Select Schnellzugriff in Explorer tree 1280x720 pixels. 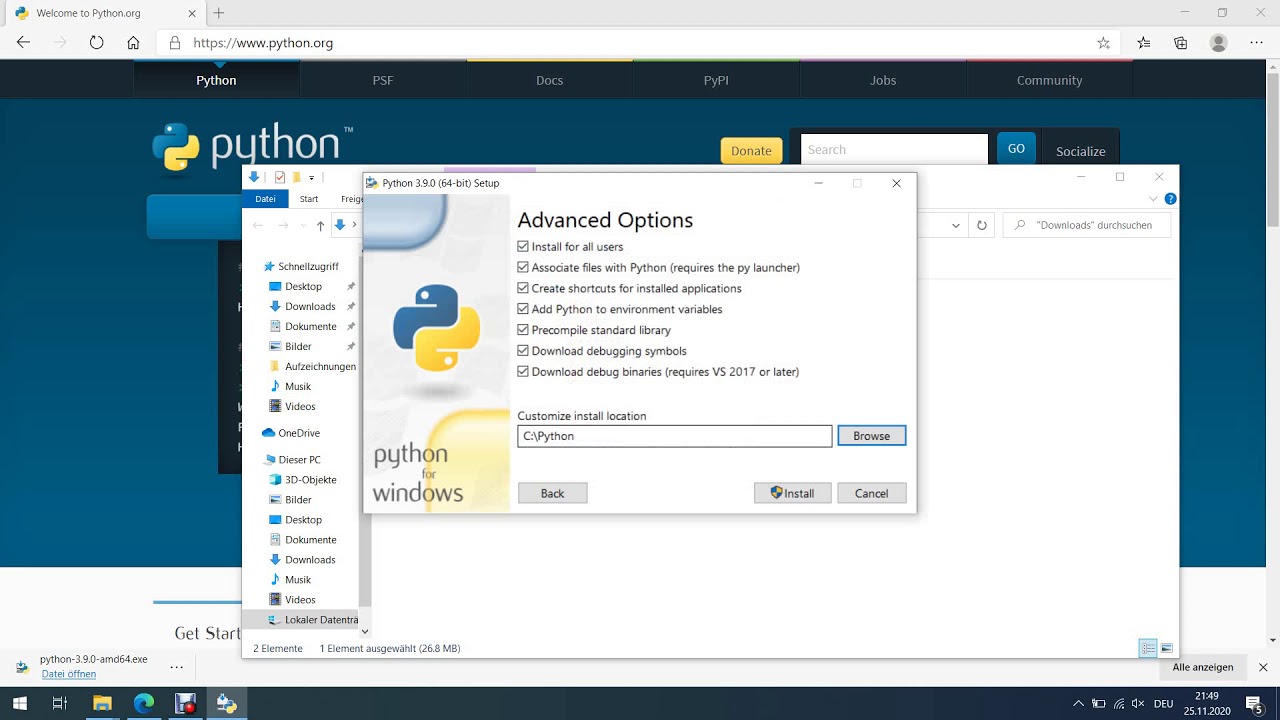[x=308, y=267]
